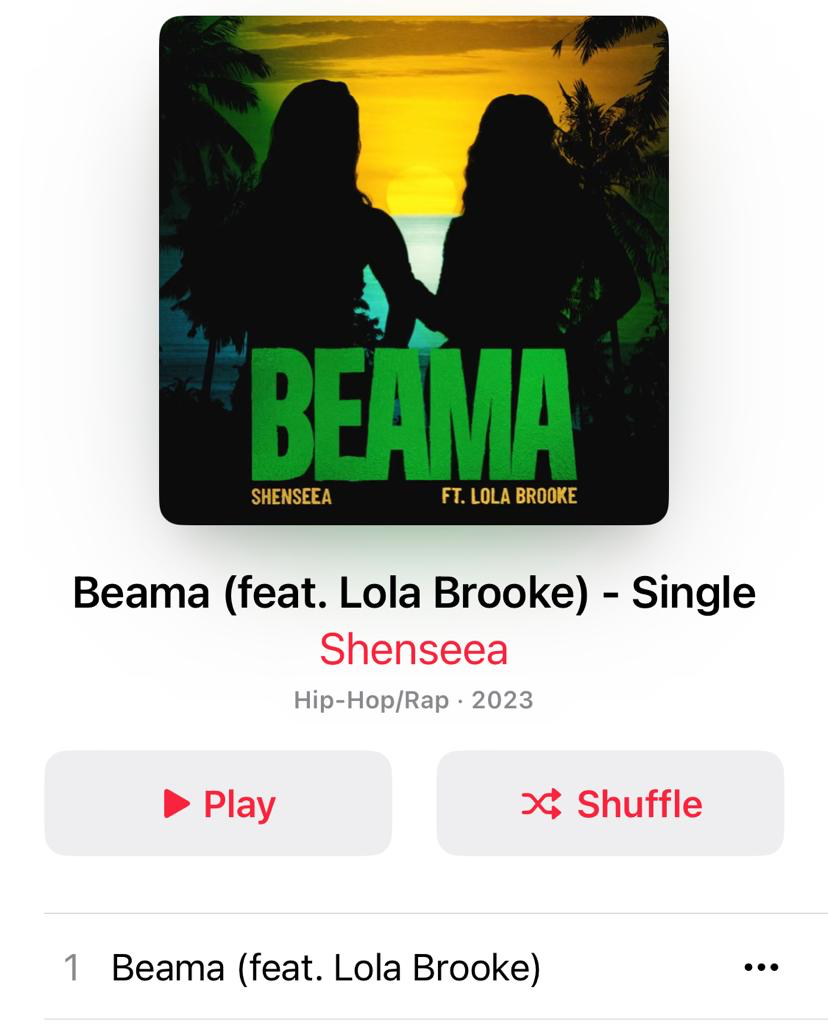Click the SHENSEEA label on cover art
Screen dimensions: 828x1024
(x=291, y=497)
